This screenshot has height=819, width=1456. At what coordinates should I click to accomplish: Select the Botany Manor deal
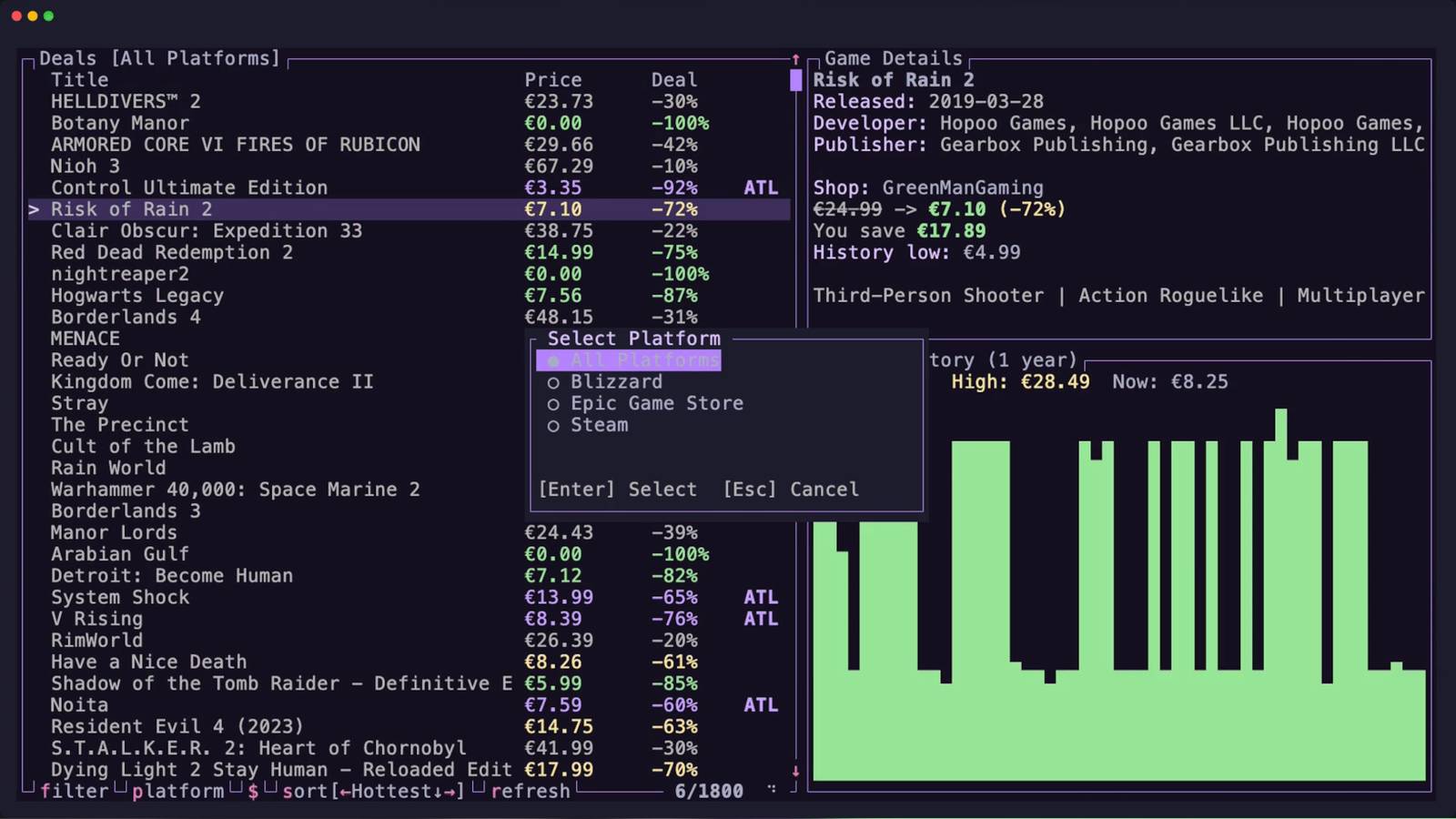(409, 123)
